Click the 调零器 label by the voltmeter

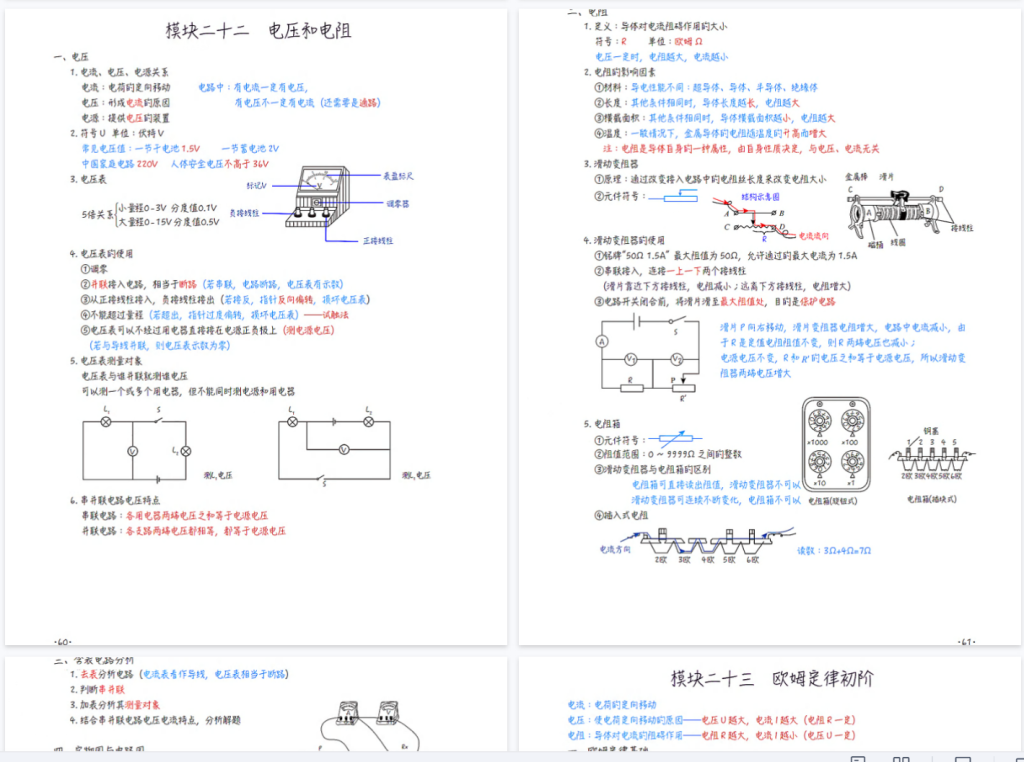point(397,204)
